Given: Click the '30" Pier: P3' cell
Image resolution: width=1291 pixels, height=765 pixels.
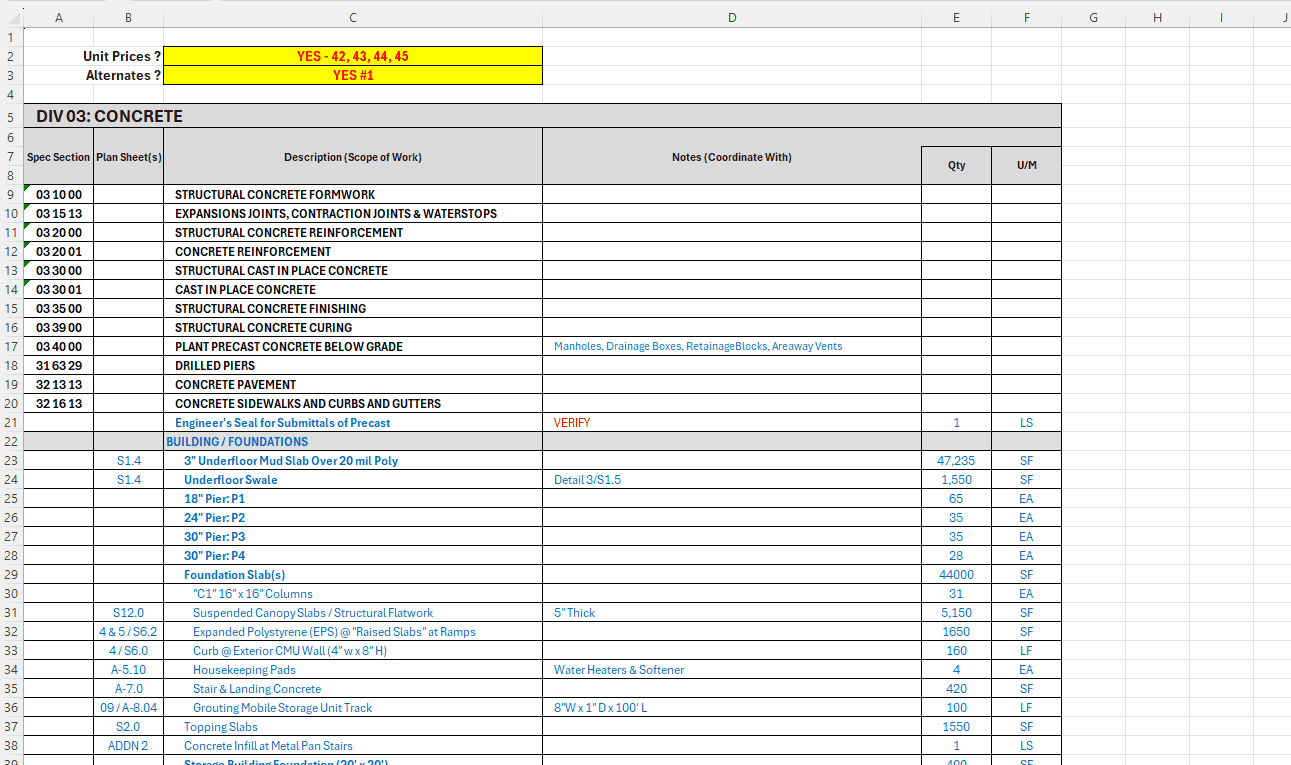Looking at the screenshot, I should [x=353, y=536].
